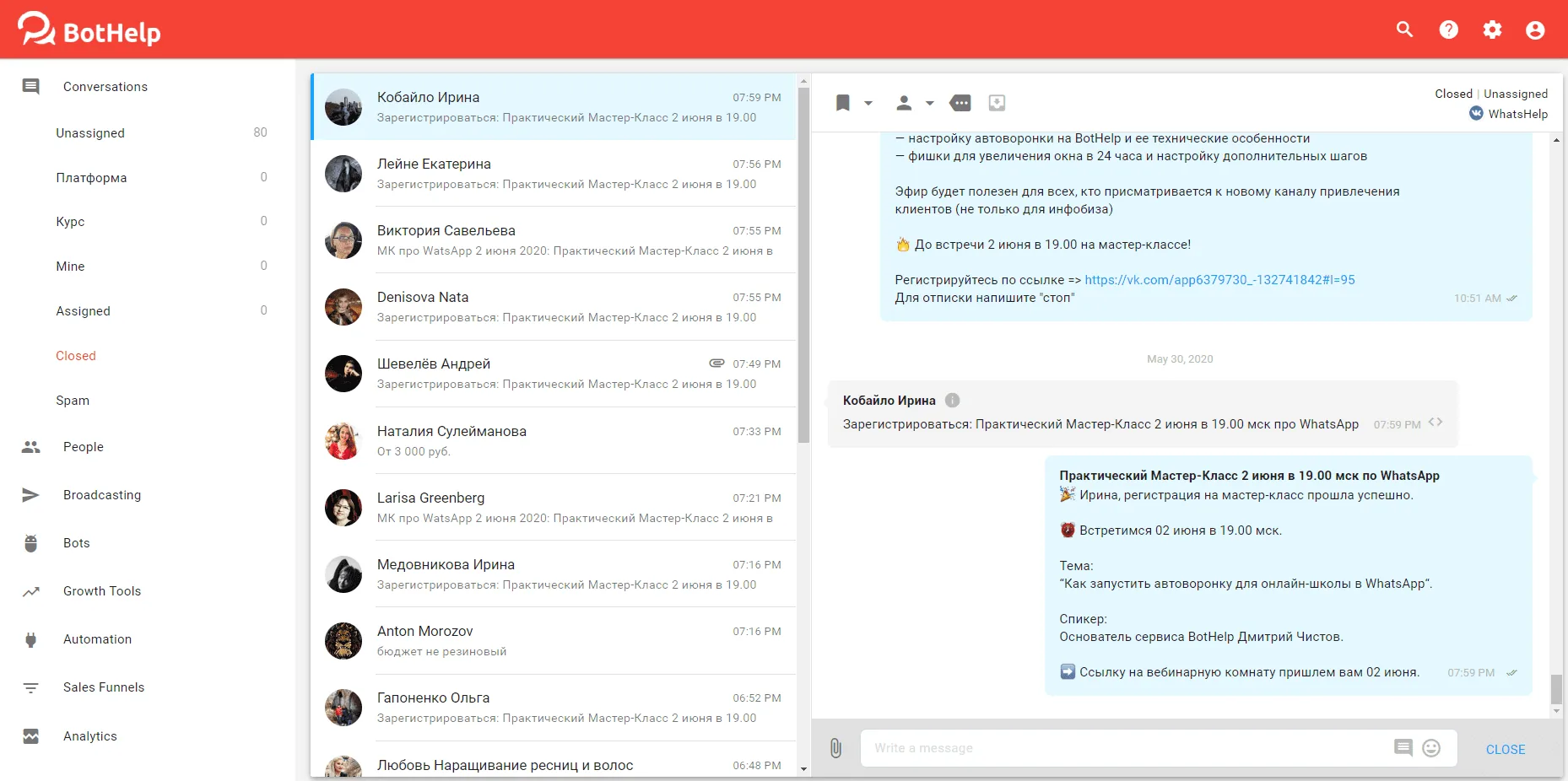Open the vk.com registration link

(1219, 280)
